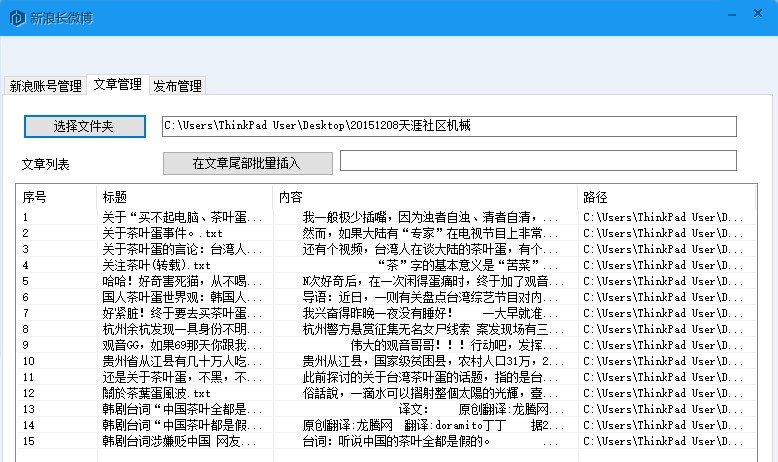Viewport: 778px width, 462px height.
Task: Click content cell 台词：听说中国的茶叶全都是假的
Action: tap(430, 441)
